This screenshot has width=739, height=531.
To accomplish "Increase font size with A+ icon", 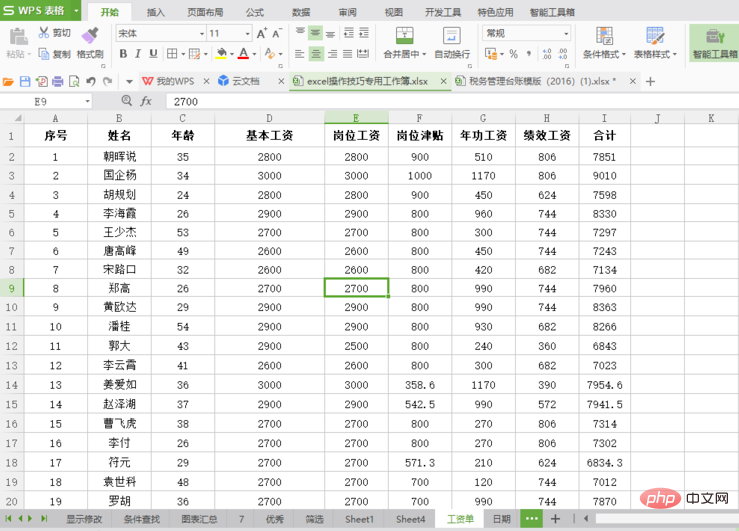I will [x=262, y=33].
